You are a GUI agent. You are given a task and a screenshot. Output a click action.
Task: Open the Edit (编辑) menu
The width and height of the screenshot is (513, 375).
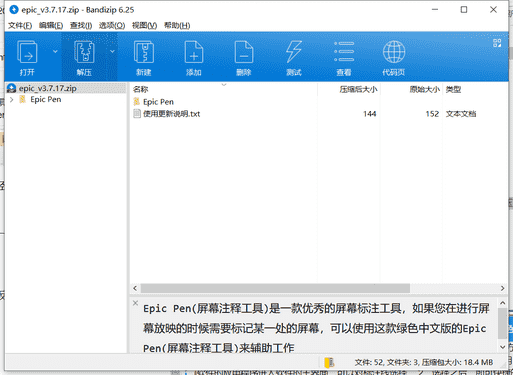[51, 26]
